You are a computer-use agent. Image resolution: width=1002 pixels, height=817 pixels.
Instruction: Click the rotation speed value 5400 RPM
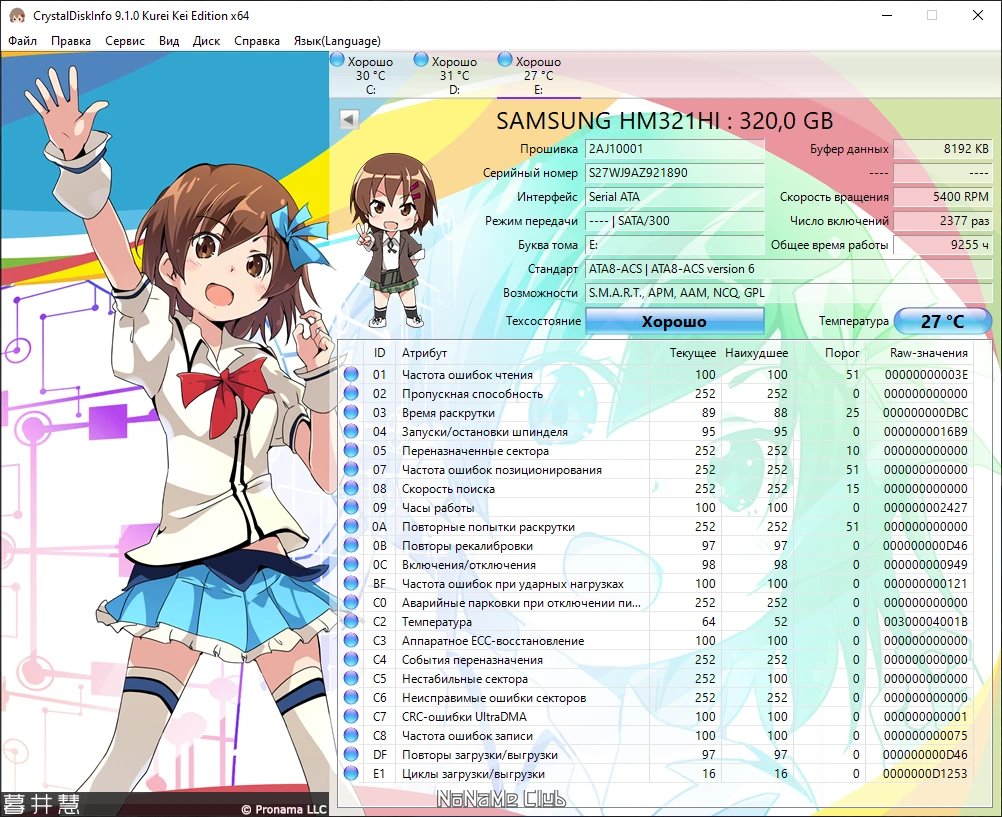tap(943, 197)
